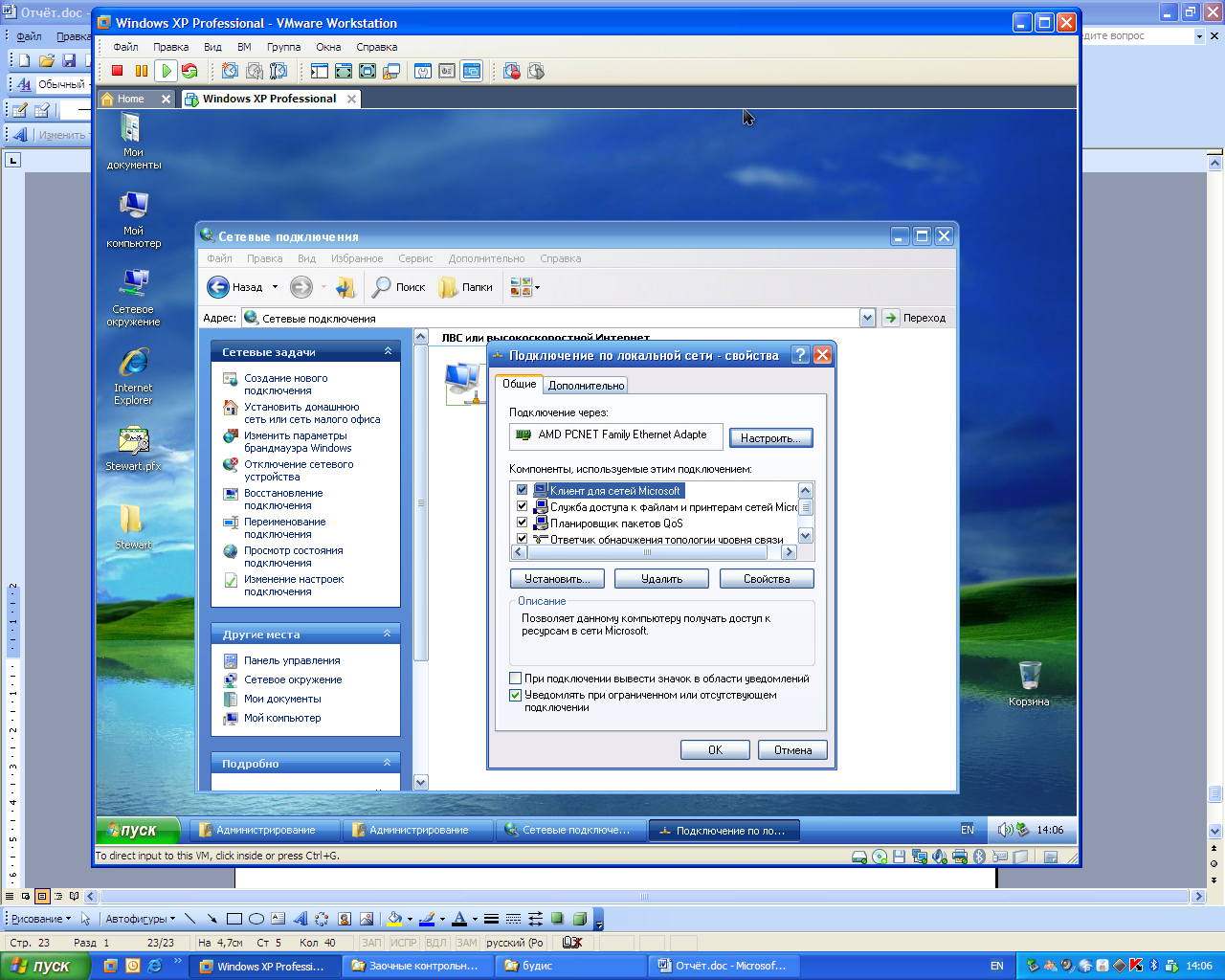The image size is (1225, 980).
Task: Enable 'При подключении вывести значок' checkbox
Action: 516,679
